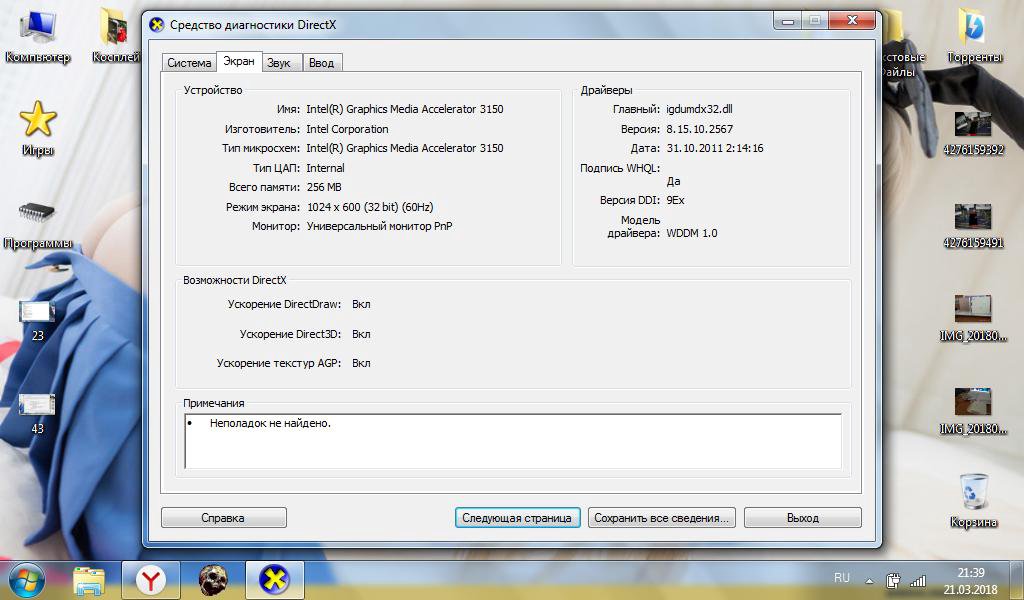Screen dimensions: 1024x600
Task: Show hidden tray icons arrow
Action: (x=869, y=580)
